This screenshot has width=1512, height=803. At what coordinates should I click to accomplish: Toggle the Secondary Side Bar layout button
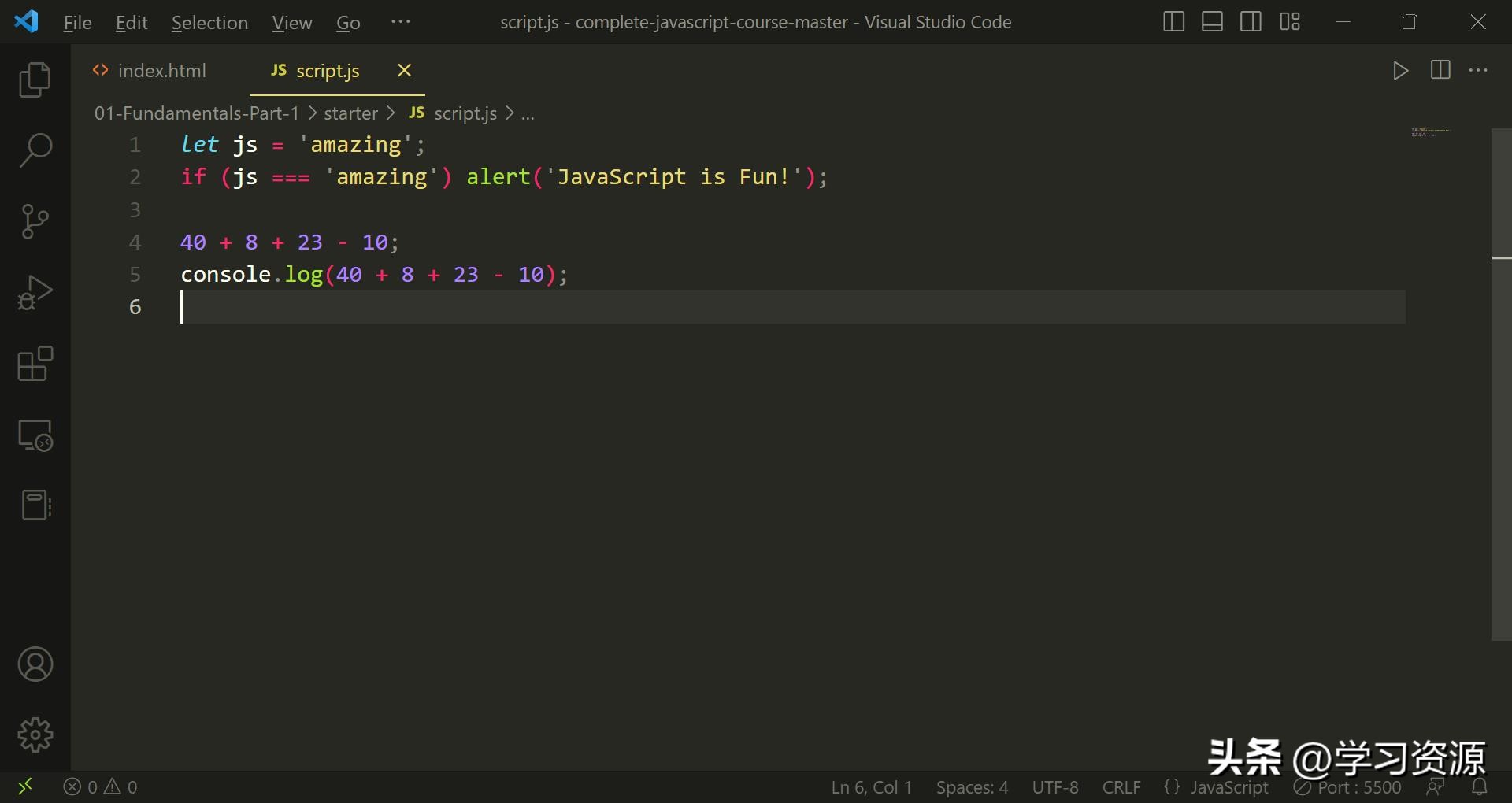pyautogui.click(x=1251, y=22)
